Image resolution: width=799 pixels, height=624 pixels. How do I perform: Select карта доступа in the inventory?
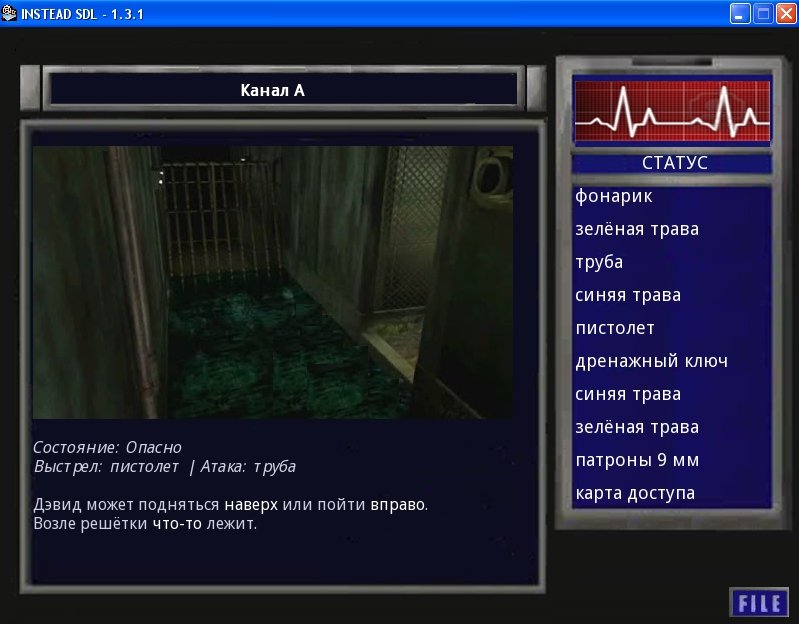coord(635,494)
